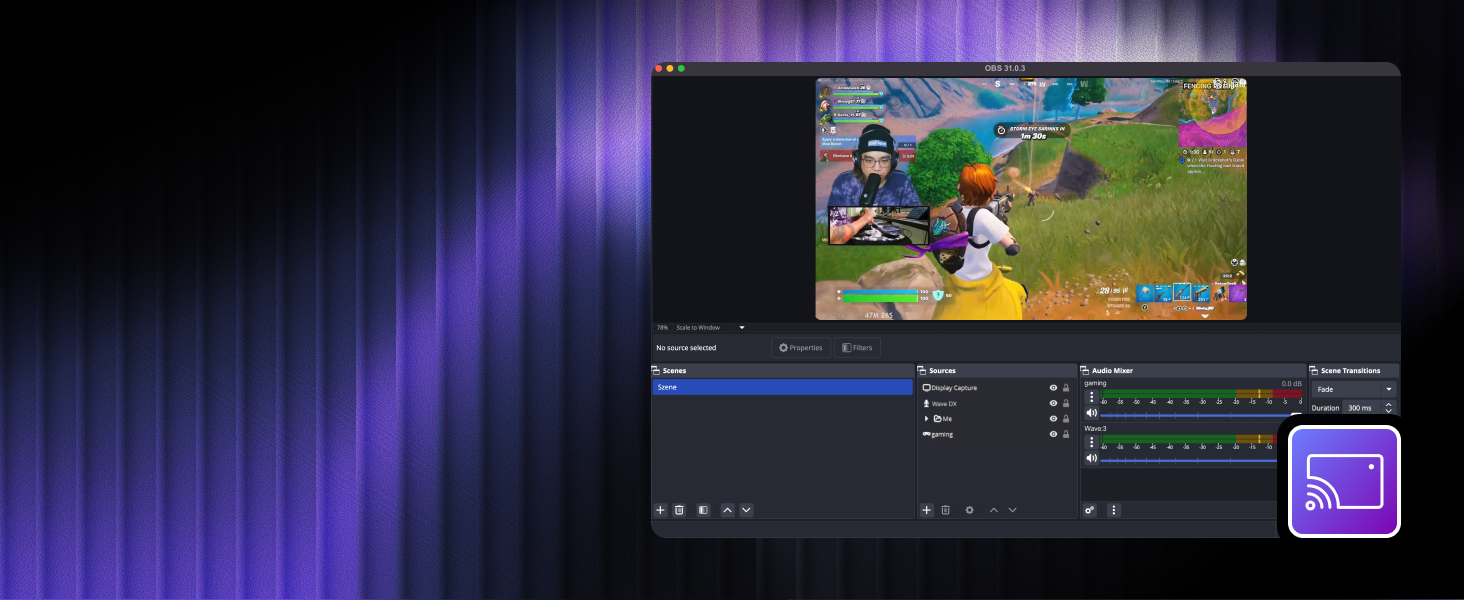Open the gaming mixer options via three-dot icon
Image resolution: width=1464 pixels, height=600 pixels.
coord(1091,397)
